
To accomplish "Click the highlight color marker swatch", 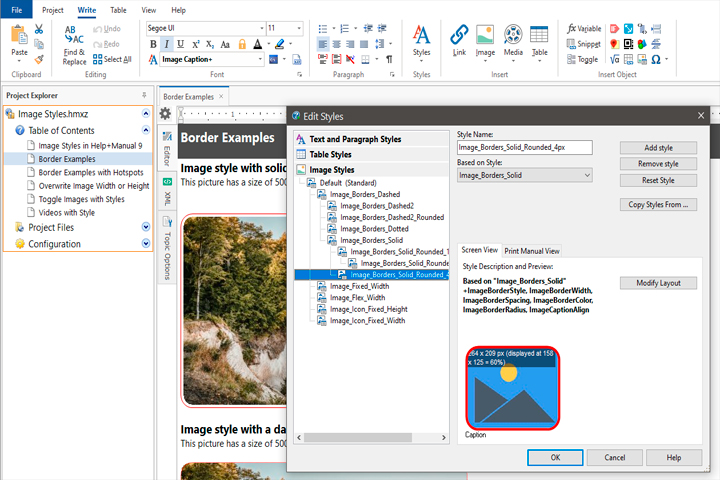I will coord(280,44).
